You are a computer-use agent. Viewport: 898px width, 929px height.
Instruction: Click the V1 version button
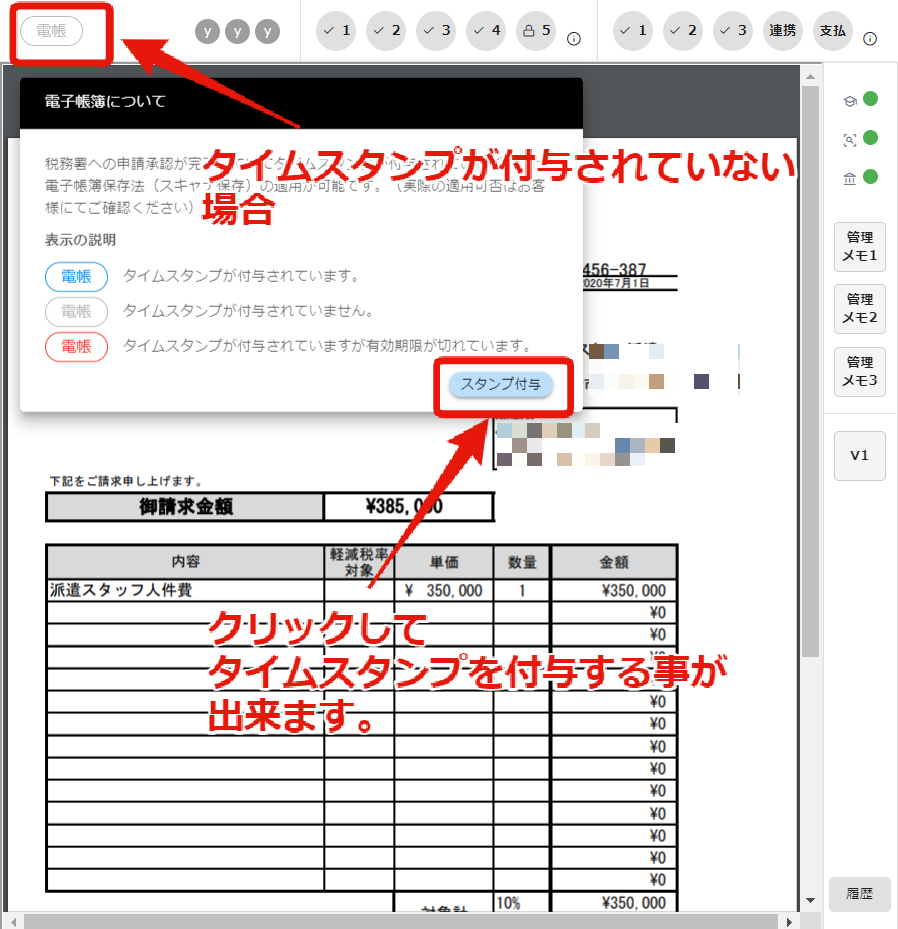[x=859, y=456]
